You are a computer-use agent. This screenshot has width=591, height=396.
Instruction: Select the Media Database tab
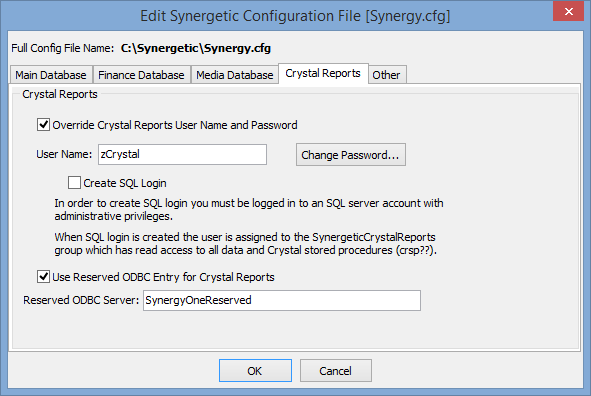[x=234, y=75]
